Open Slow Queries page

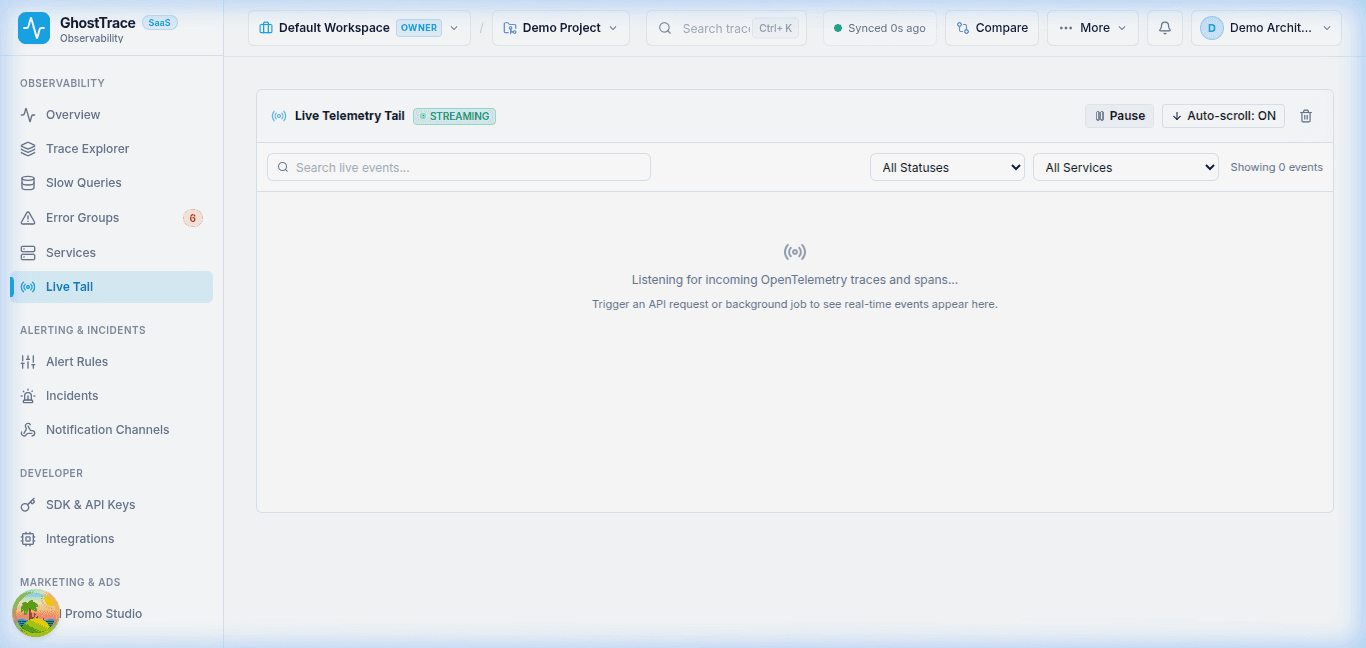(111, 183)
